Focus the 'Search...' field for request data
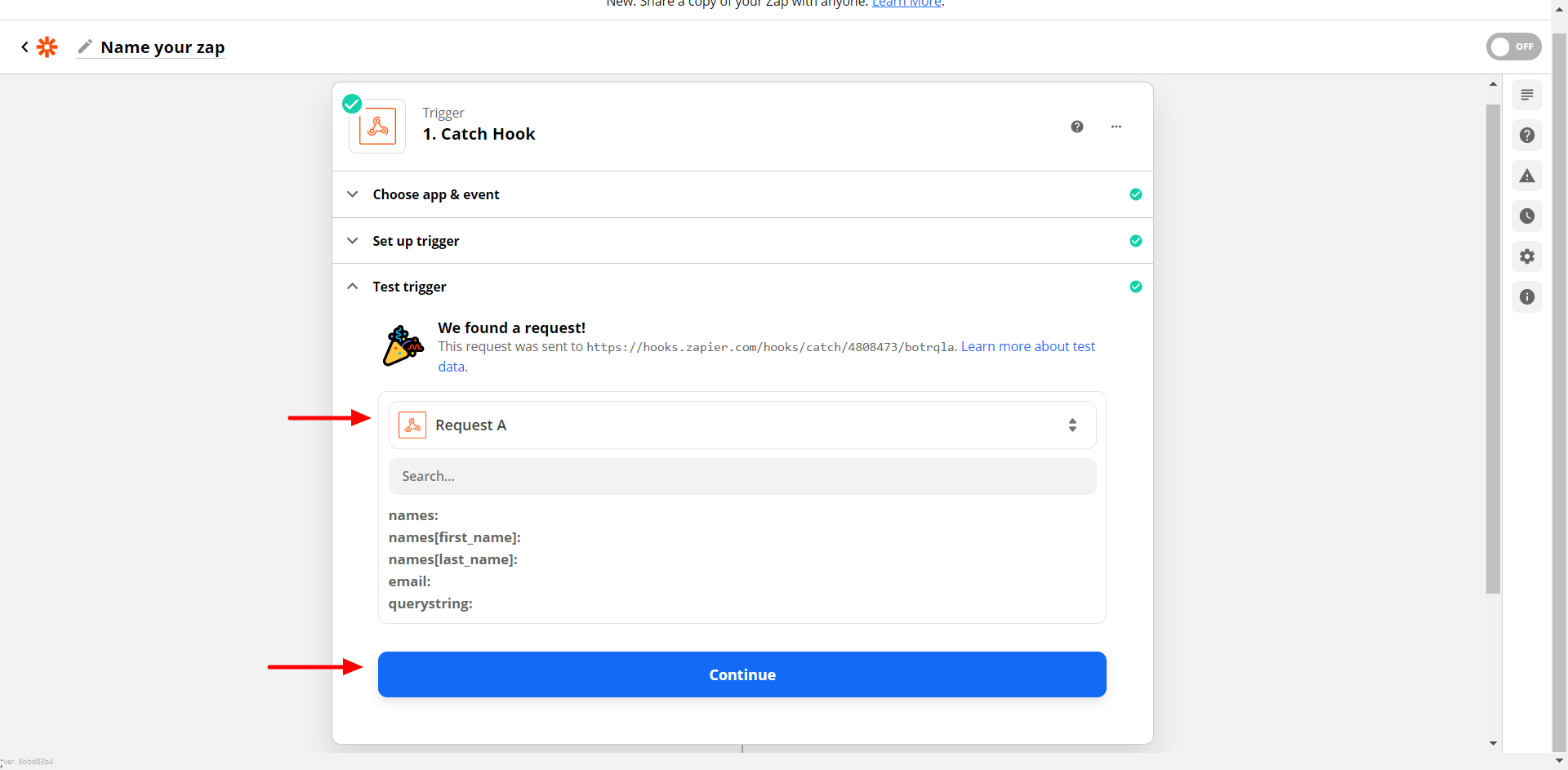1568x770 pixels. (742, 476)
